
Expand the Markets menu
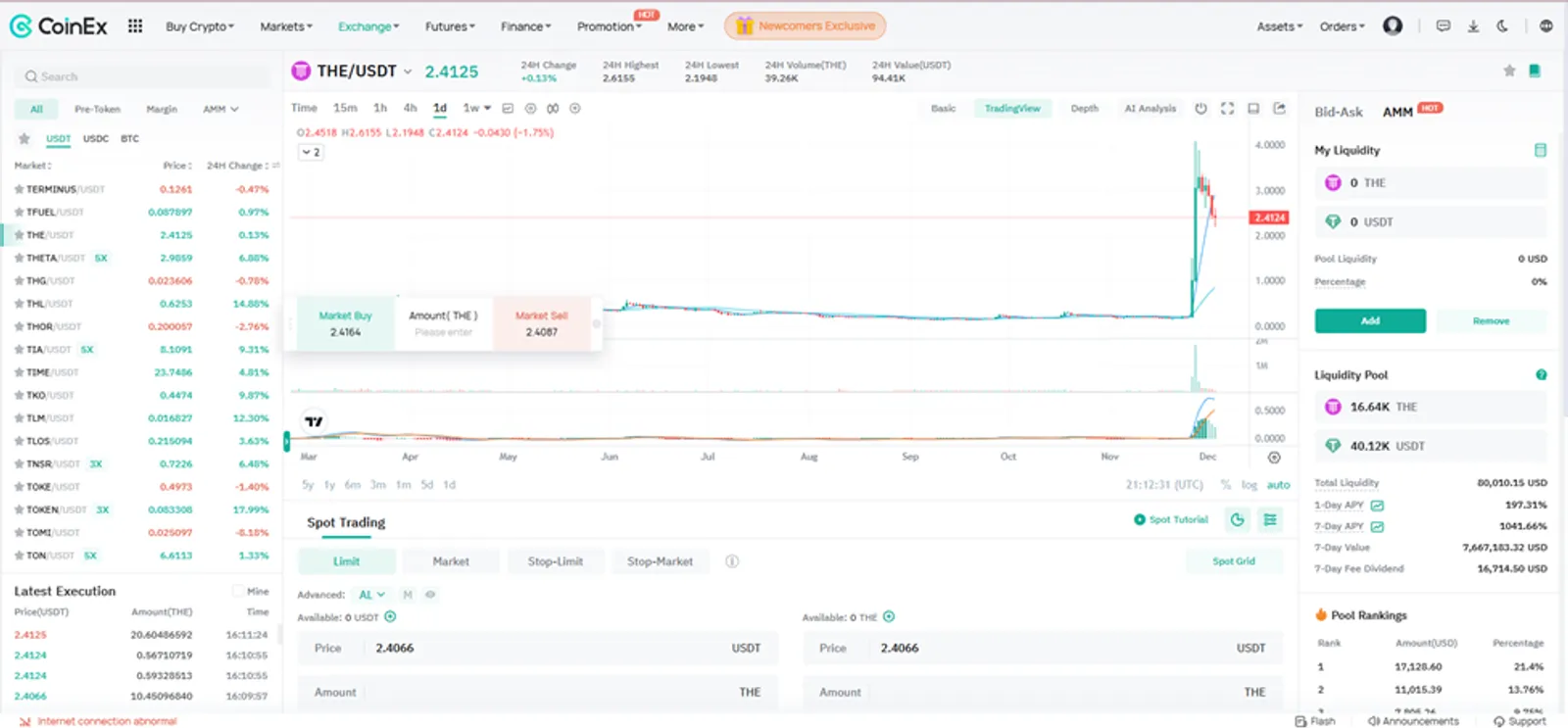click(286, 26)
